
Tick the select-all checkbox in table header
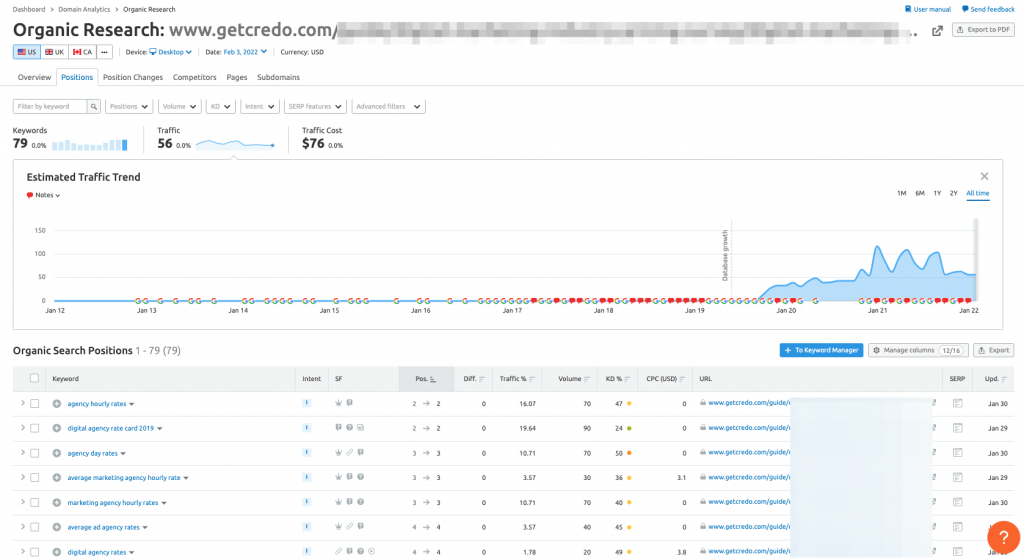coord(35,379)
